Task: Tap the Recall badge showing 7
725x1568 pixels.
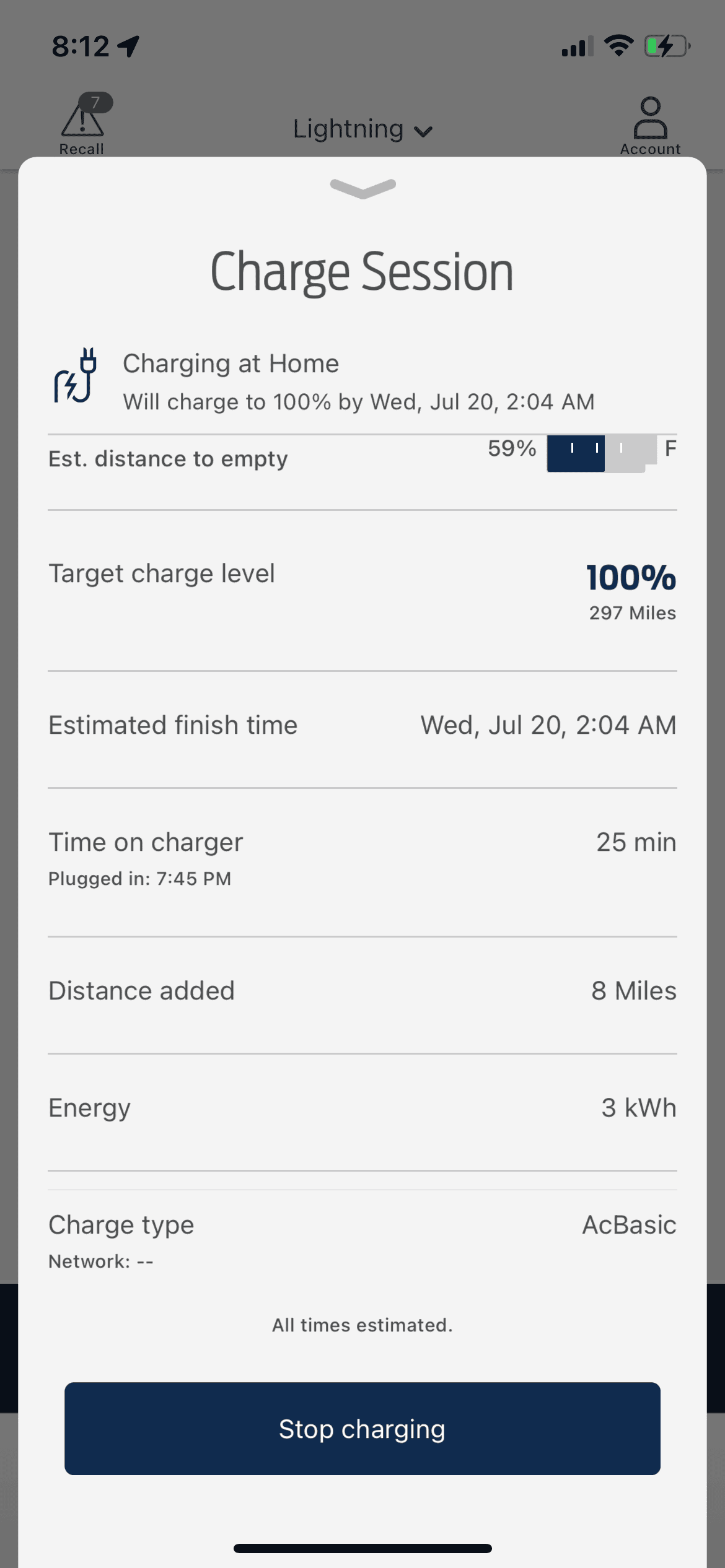Action: [x=96, y=102]
